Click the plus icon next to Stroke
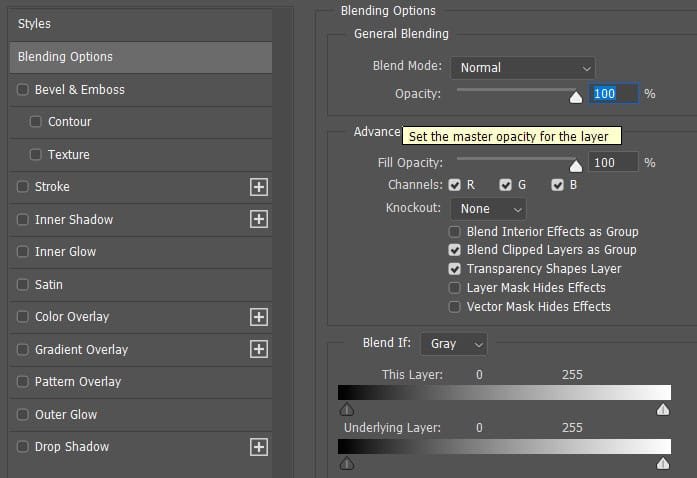The height and width of the screenshot is (478, 697). pos(259,187)
